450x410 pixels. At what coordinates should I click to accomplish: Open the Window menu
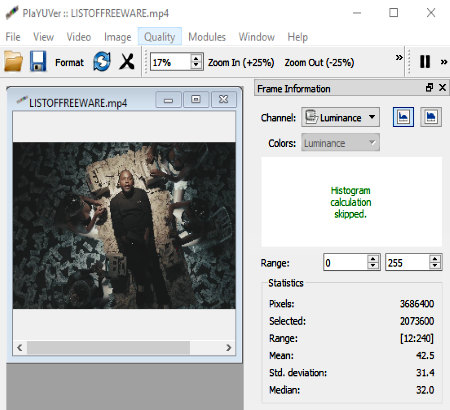point(257,37)
